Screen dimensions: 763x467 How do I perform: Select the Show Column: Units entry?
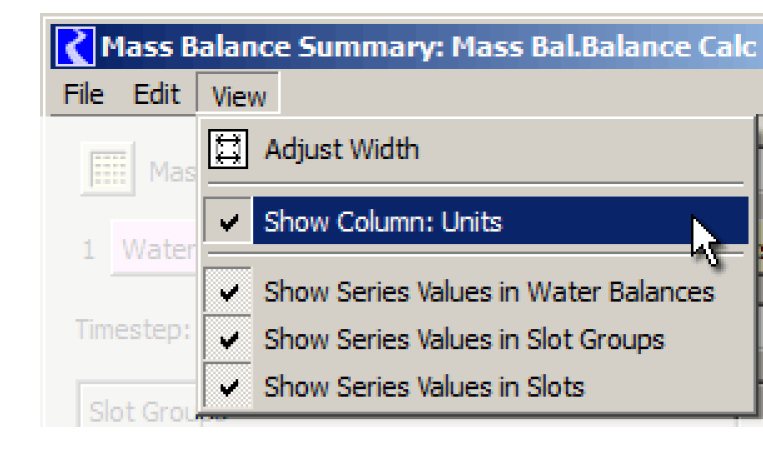(x=382, y=222)
